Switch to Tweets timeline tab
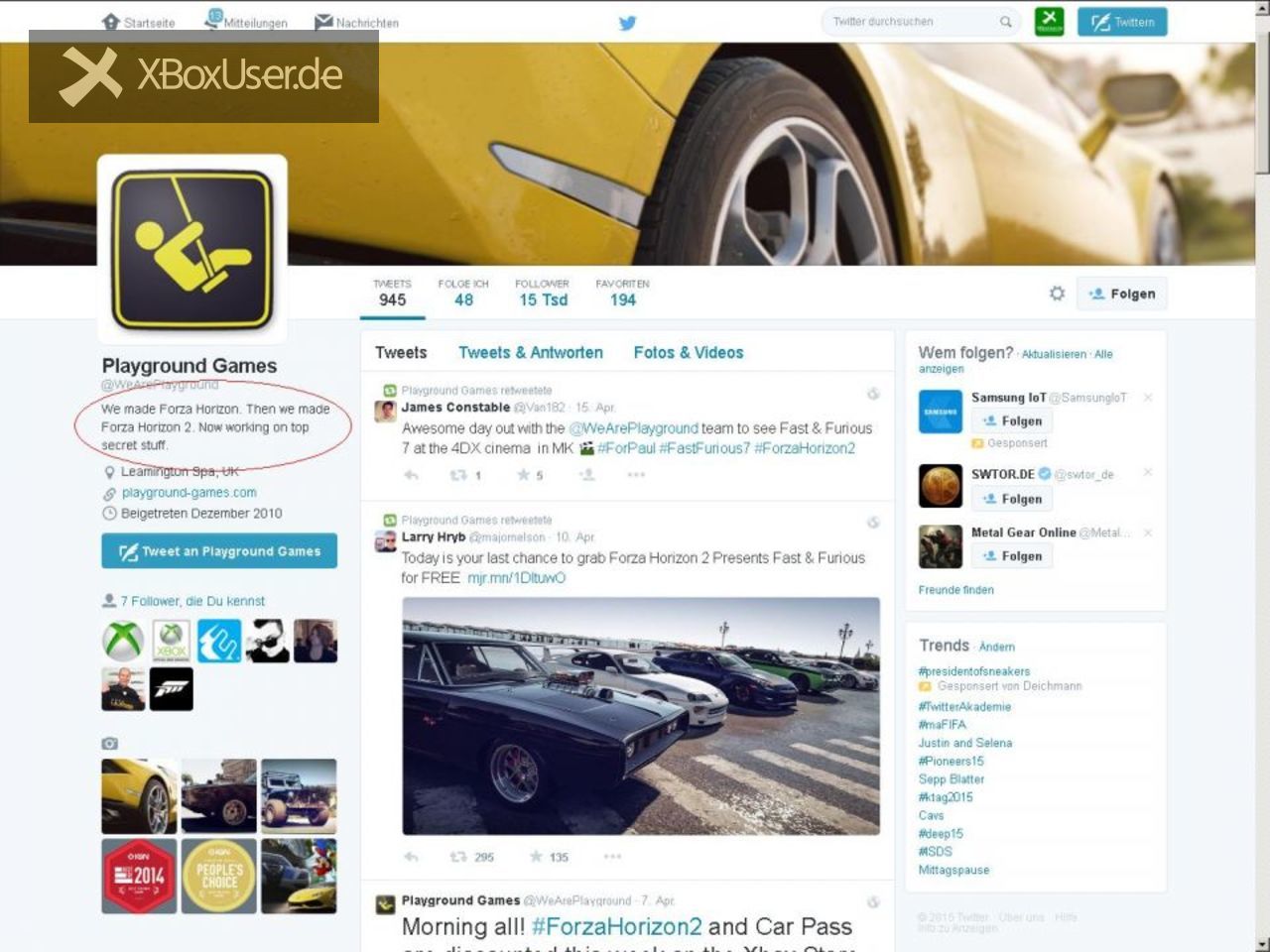The width and height of the screenshot is (1270, 952). (401, 352)
